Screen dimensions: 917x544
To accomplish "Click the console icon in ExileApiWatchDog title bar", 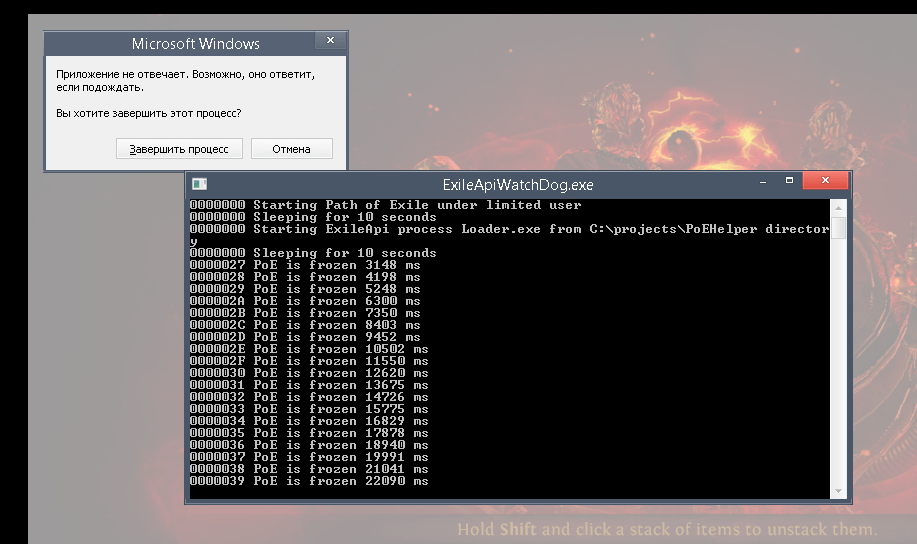I will click(200, 184).
